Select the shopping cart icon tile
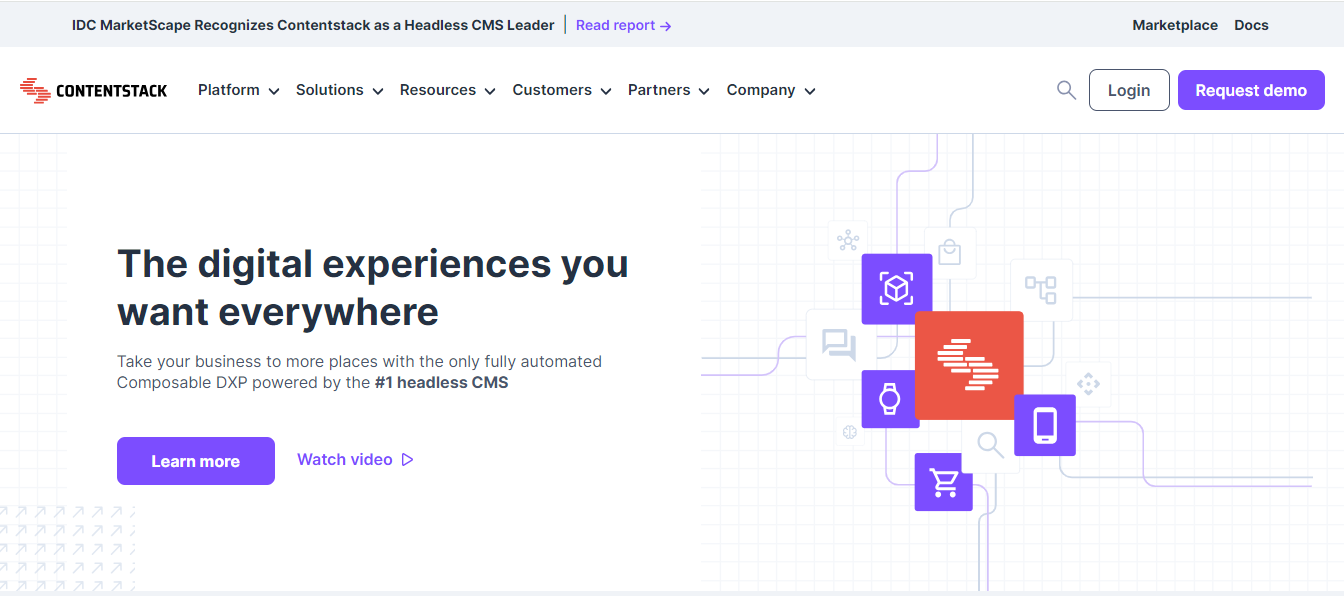1344x596 pixels. 943,481
